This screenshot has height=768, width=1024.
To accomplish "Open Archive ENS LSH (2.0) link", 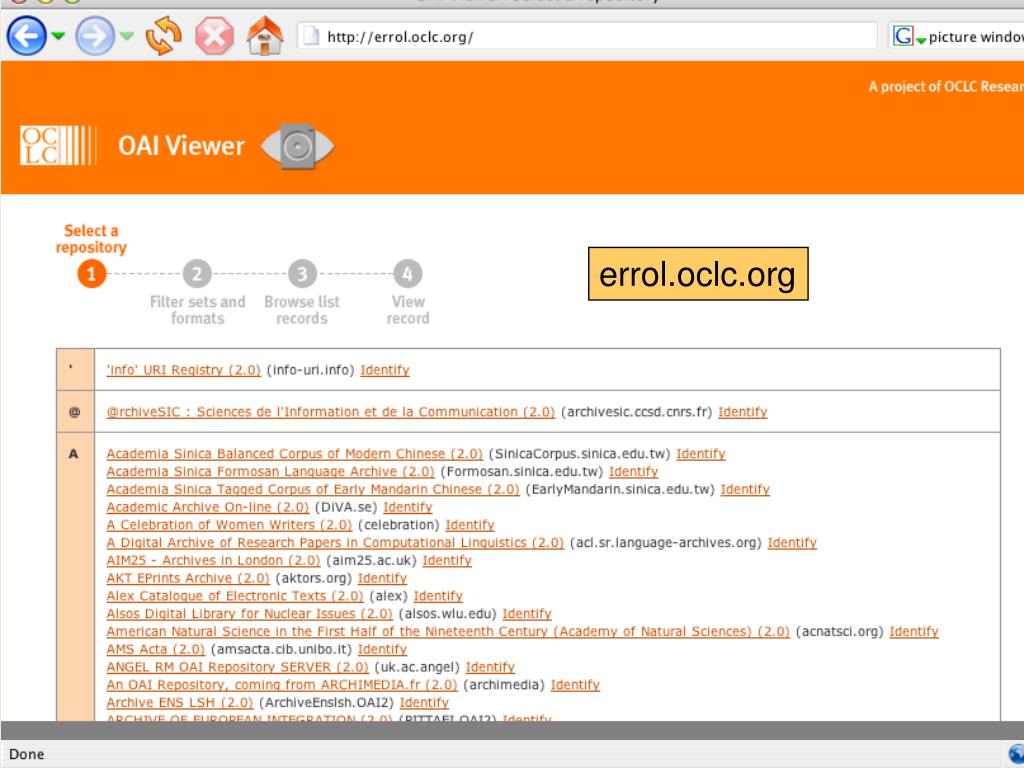I will tap(180, 703).
